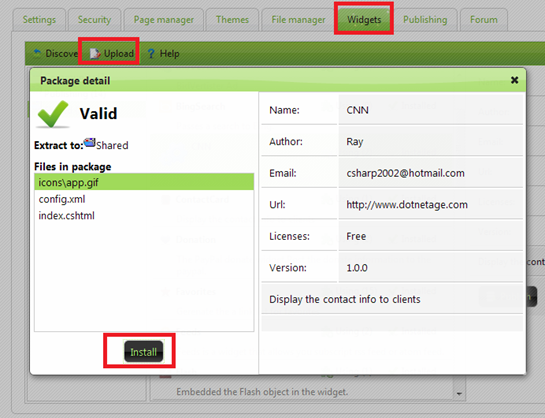This screenshot has height=418, width=545.
Task: Select config.xml in Files in package
Action: (144, 199)
